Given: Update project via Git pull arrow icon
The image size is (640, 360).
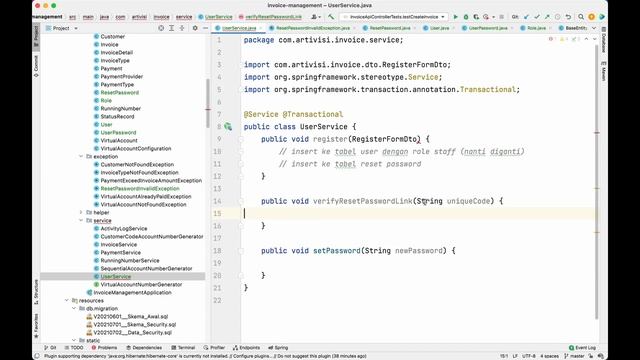Looking at the screenshot, I should pyautogui.click(x=527, y=17).
